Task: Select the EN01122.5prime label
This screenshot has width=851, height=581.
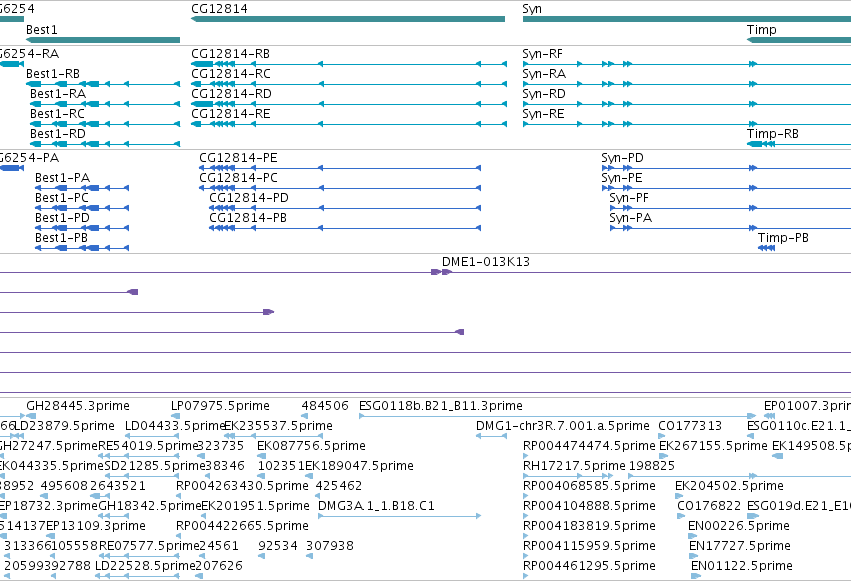Action: point(742,566)
